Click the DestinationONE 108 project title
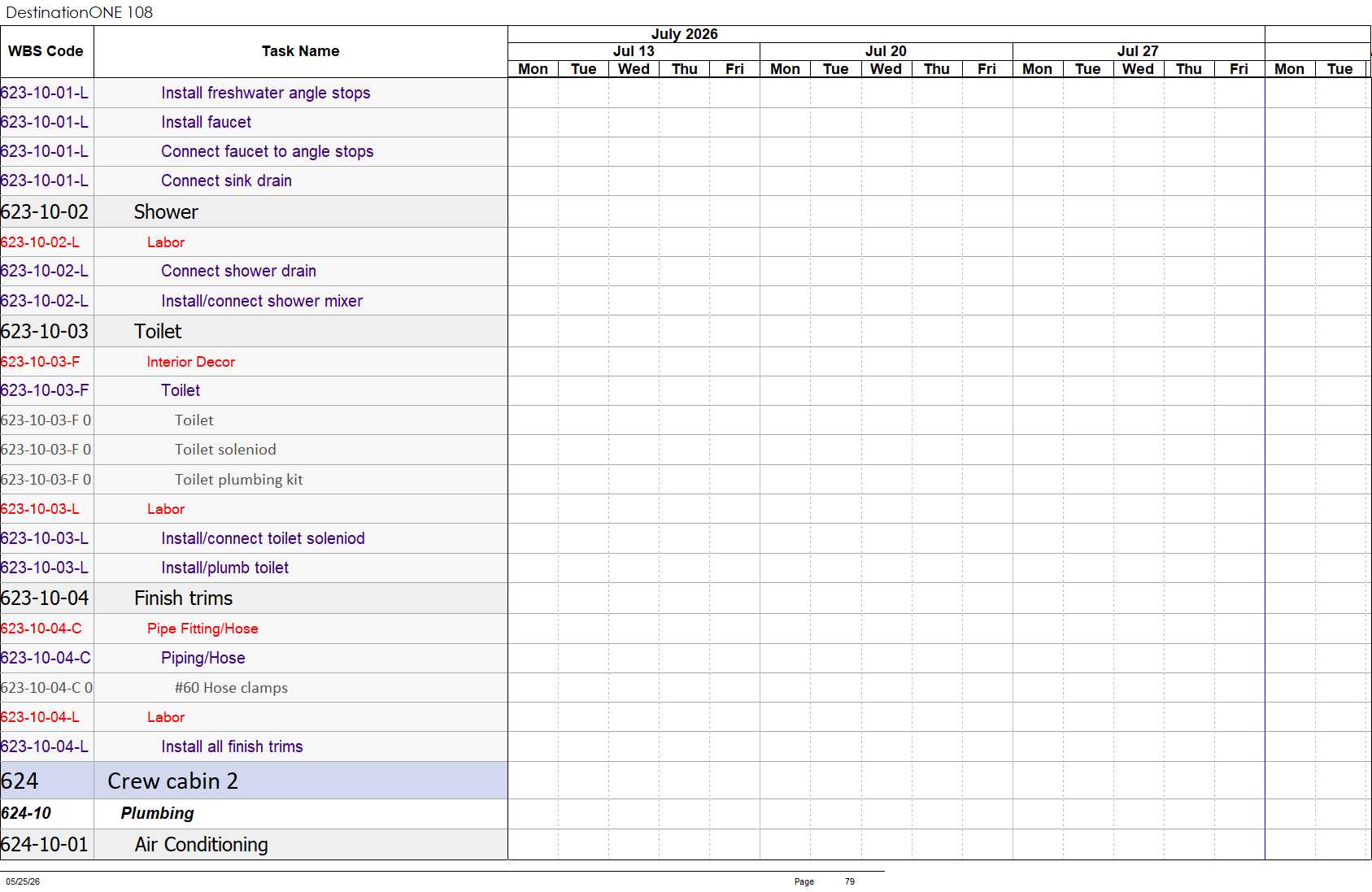 79,12
